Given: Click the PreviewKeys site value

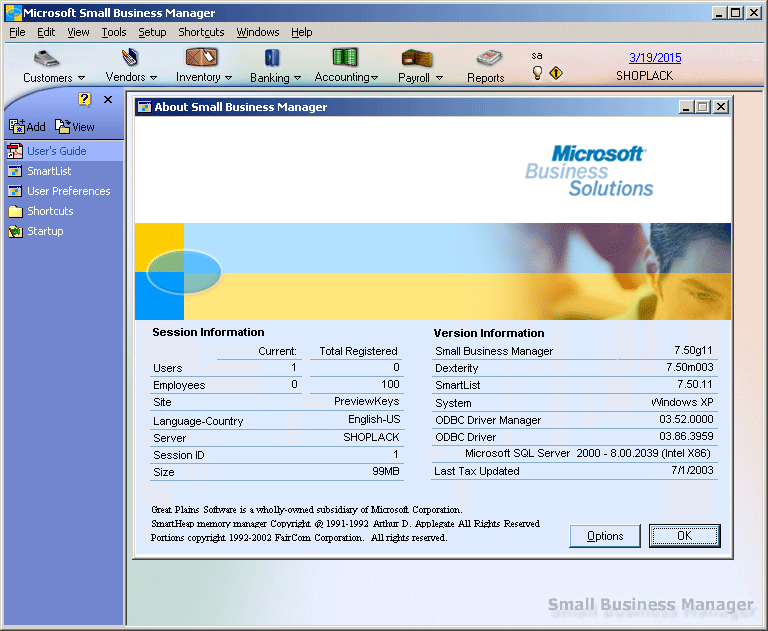Looking at the screenshot, I should (x=366, y=401).
